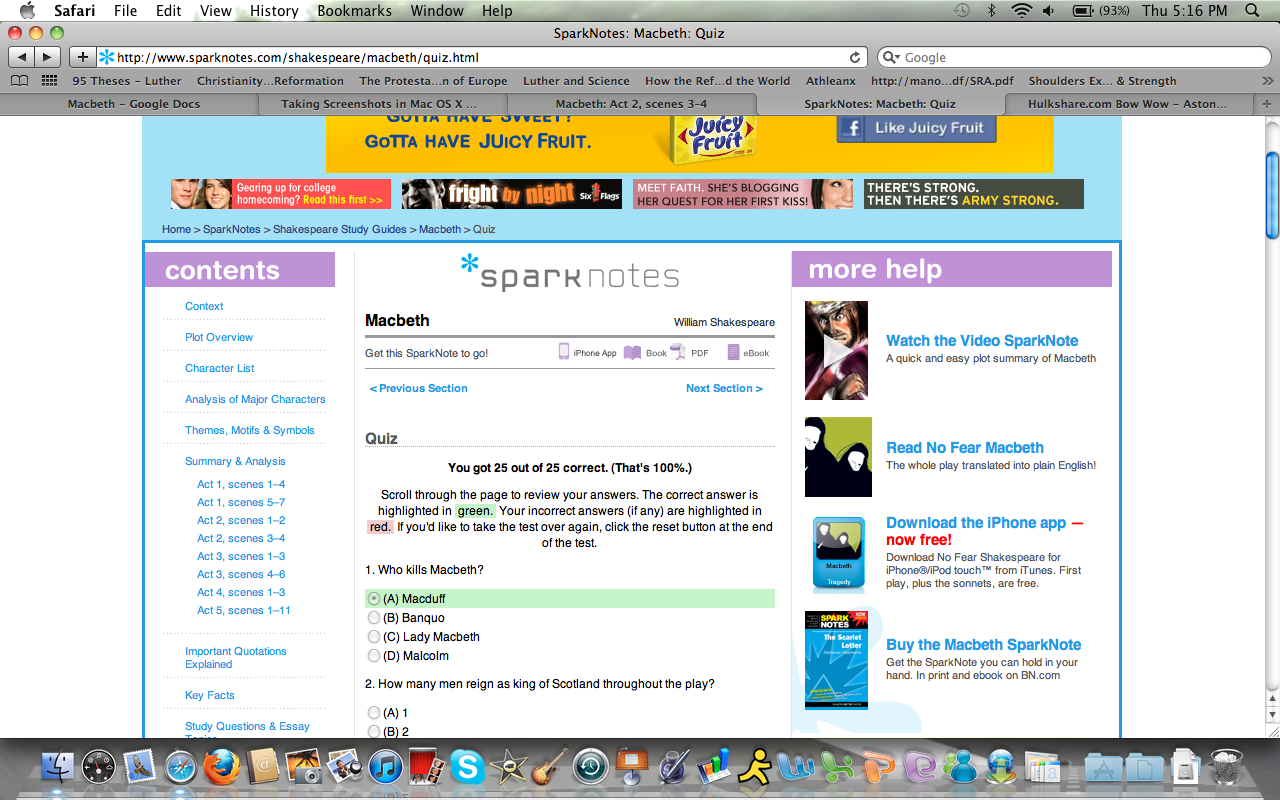This screenshot has width=1280, height=800.
Task: Switch to Macbeth - Google Docs tab
Action: click(133, 104)
